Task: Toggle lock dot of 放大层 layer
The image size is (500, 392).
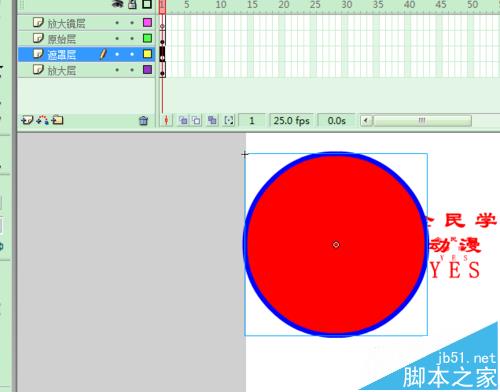Action: coord(132,70)
